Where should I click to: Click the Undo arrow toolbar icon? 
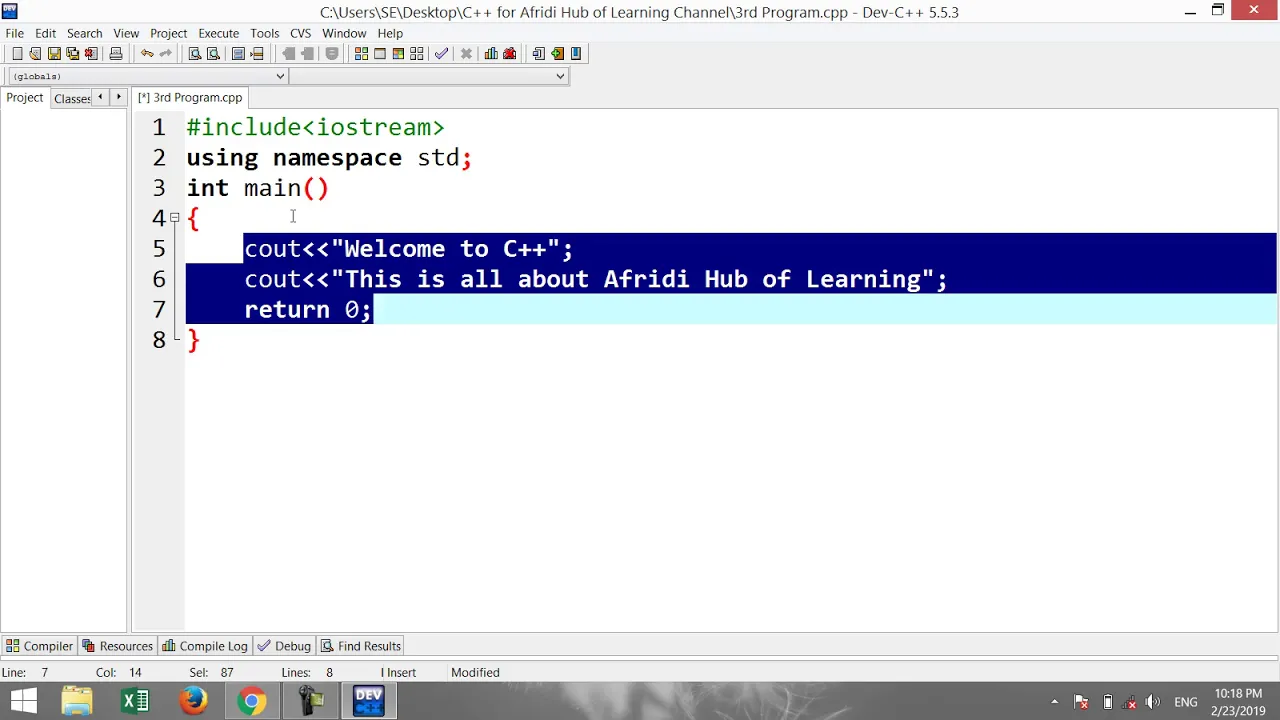pos(147,54)
